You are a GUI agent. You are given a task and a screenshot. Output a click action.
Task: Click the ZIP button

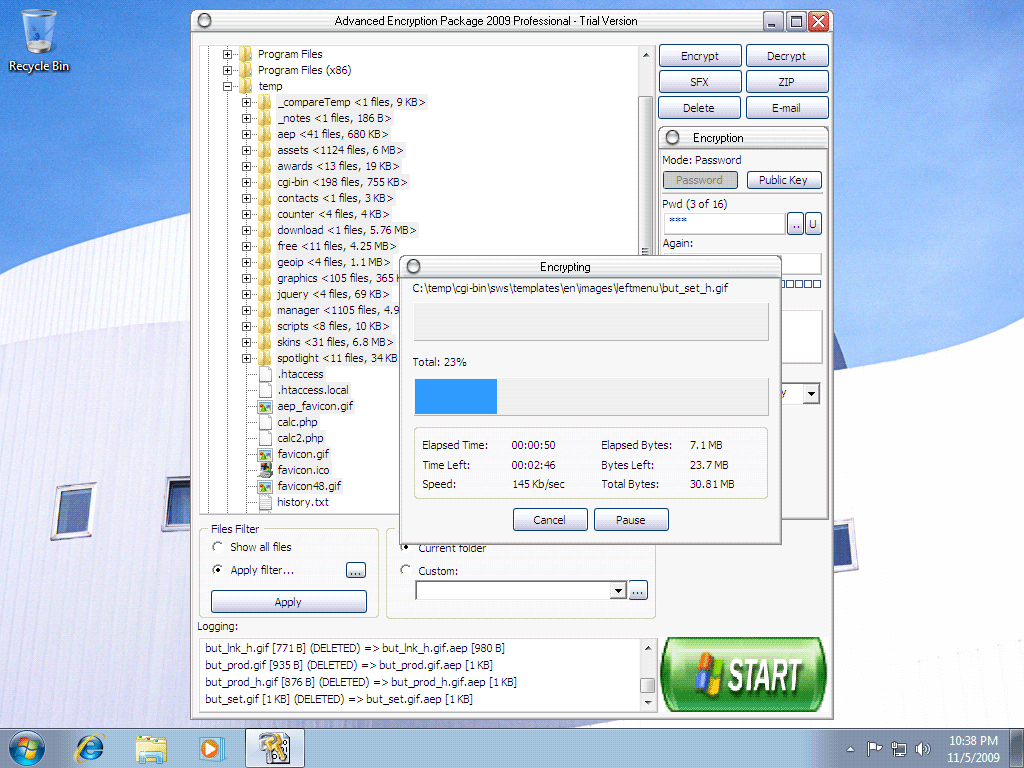coord(787,82)
